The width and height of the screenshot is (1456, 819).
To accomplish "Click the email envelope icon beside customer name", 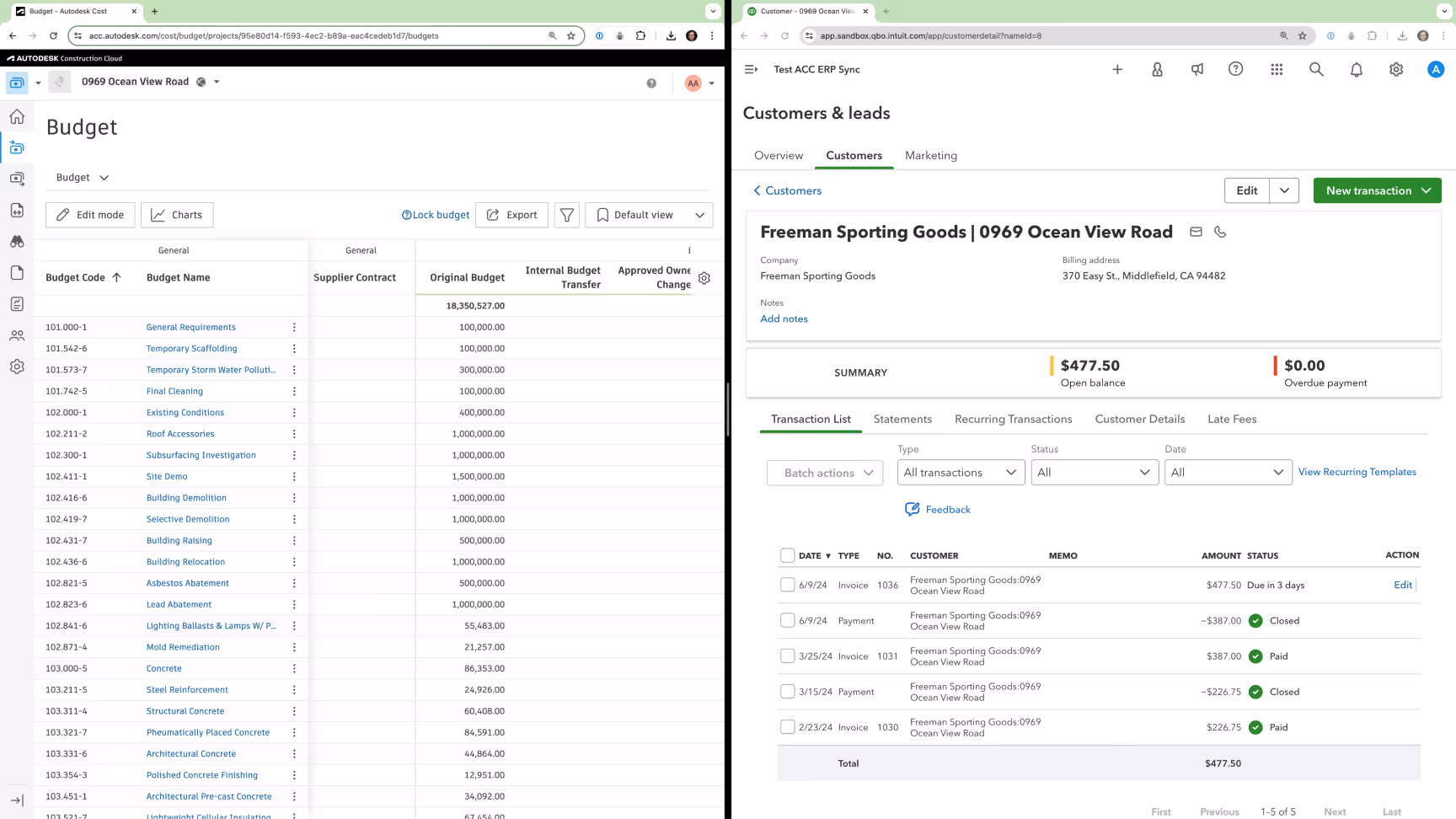I will 1196,232.
